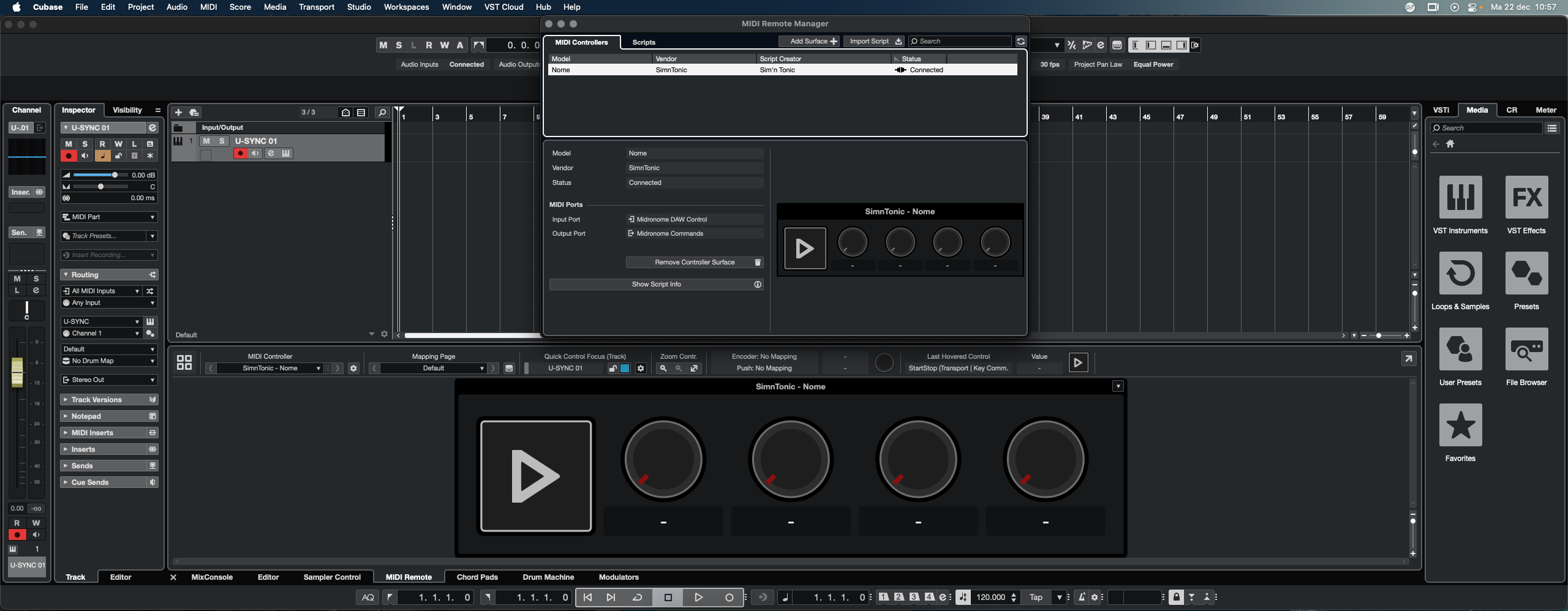Click the transport Play button
1568x611 pixels.
pyautogui.click(x=698, y=597)
